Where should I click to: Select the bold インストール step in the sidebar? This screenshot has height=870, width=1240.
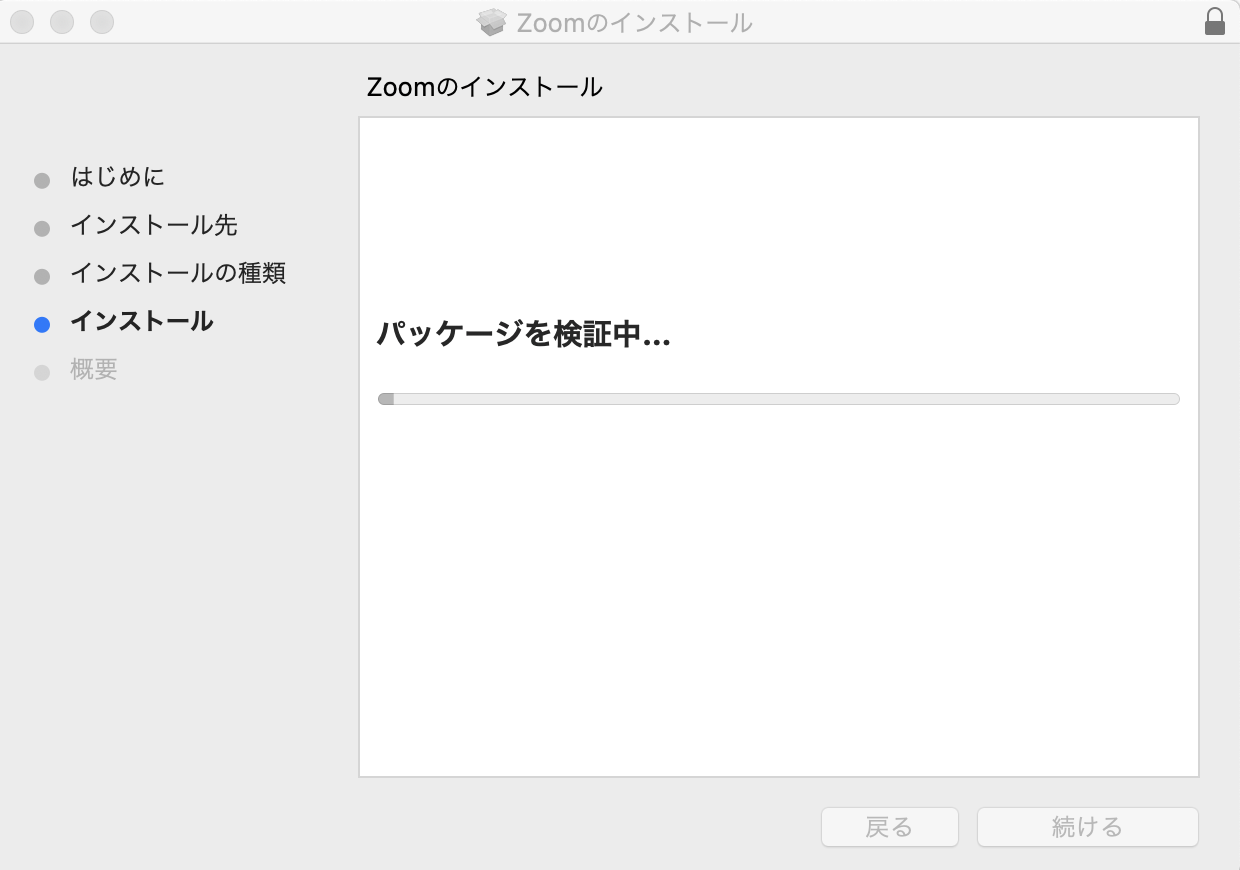click(142, 321)
